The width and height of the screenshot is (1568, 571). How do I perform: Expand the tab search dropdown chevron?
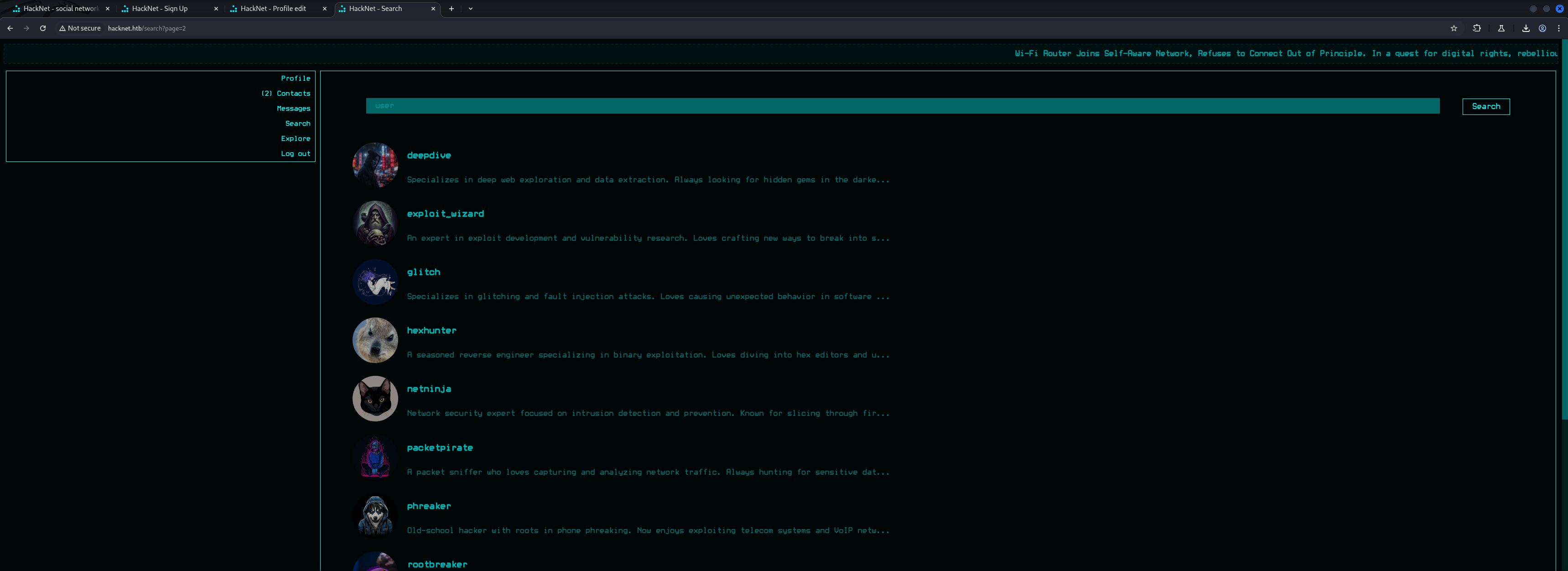470,9
